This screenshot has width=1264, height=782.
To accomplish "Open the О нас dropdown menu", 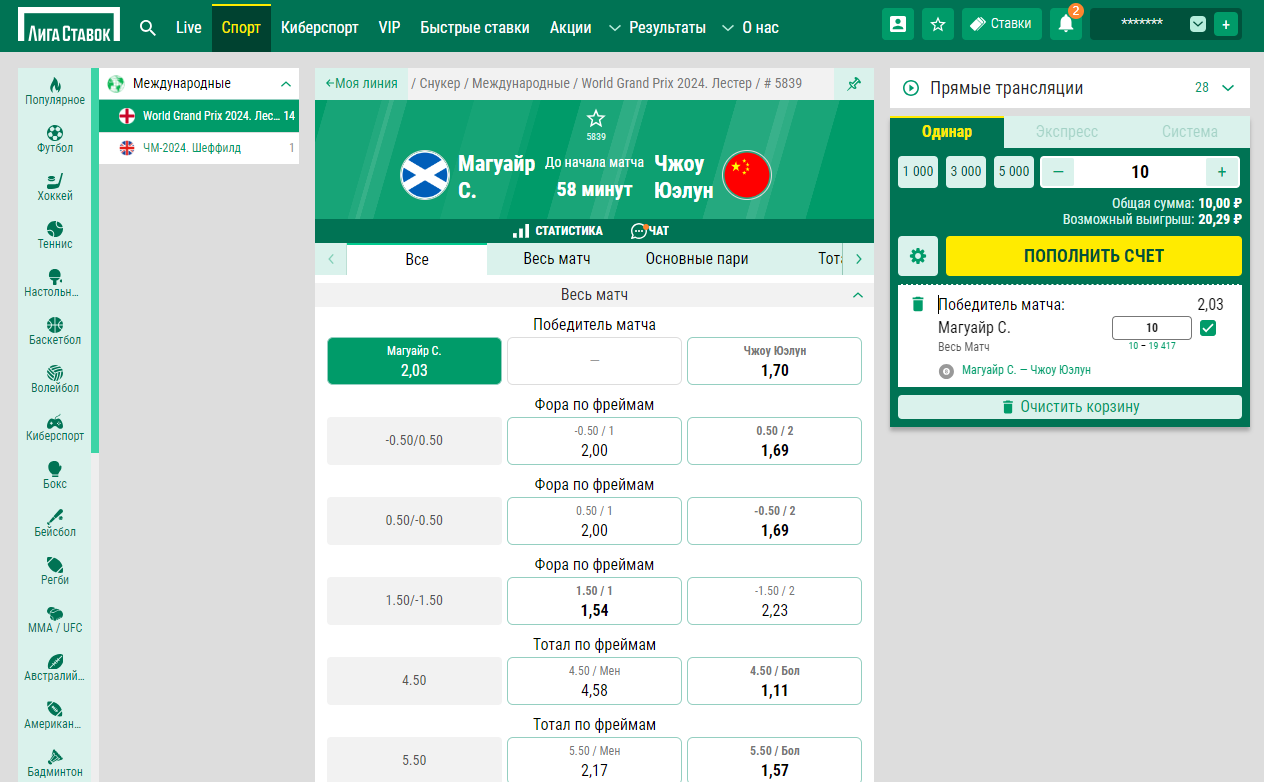I will [750, 28].
